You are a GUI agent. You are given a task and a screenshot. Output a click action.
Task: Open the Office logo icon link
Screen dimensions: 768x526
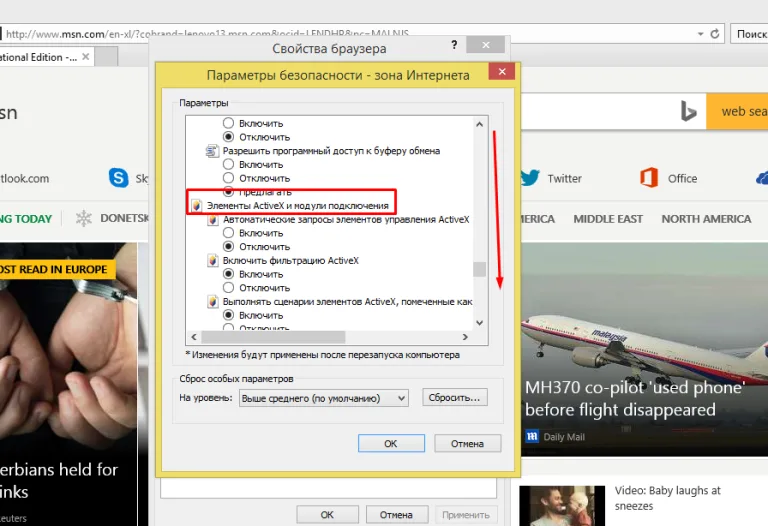(x=649, y=177)
